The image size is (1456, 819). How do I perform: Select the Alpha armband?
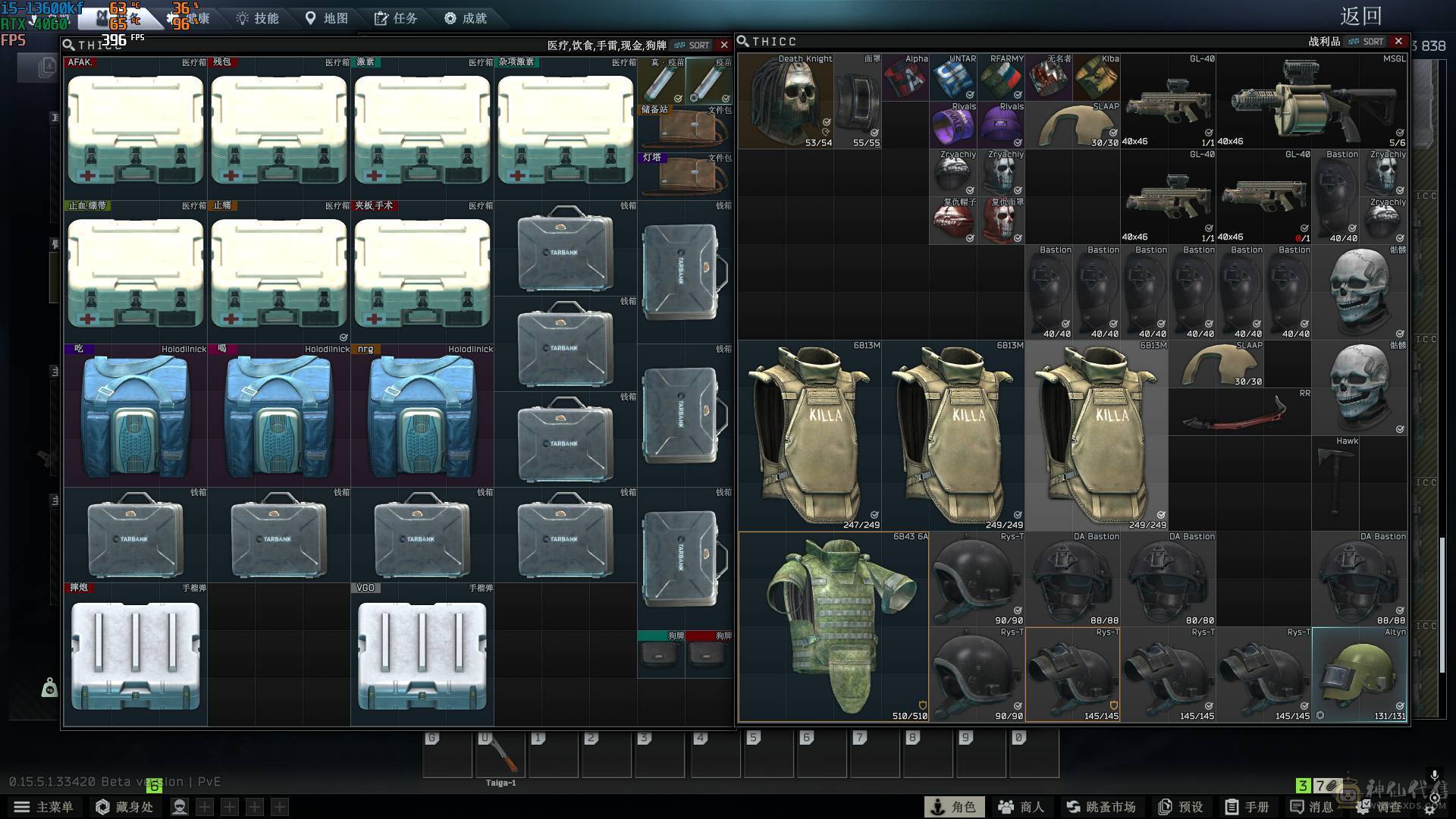905,77
